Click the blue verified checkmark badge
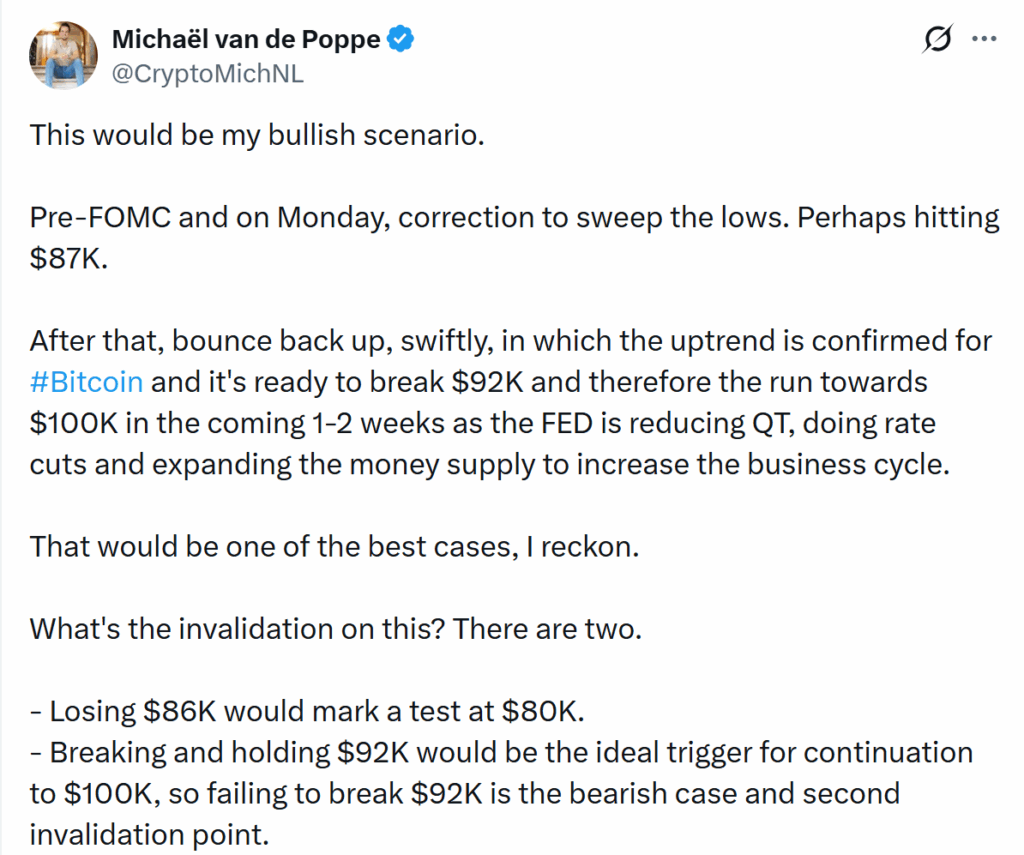Viewport: 1024px width, 855px height. click(x=402, y=40)
